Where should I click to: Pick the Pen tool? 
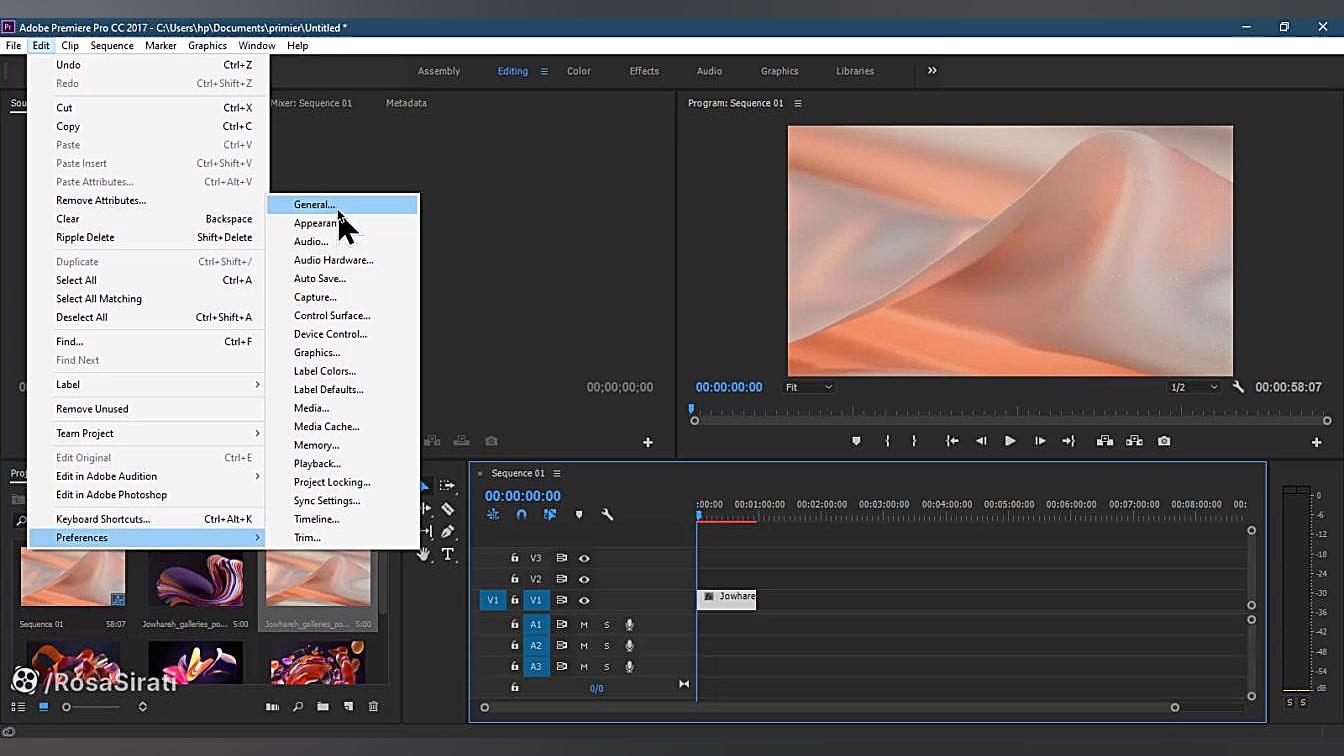pos(447,532)
